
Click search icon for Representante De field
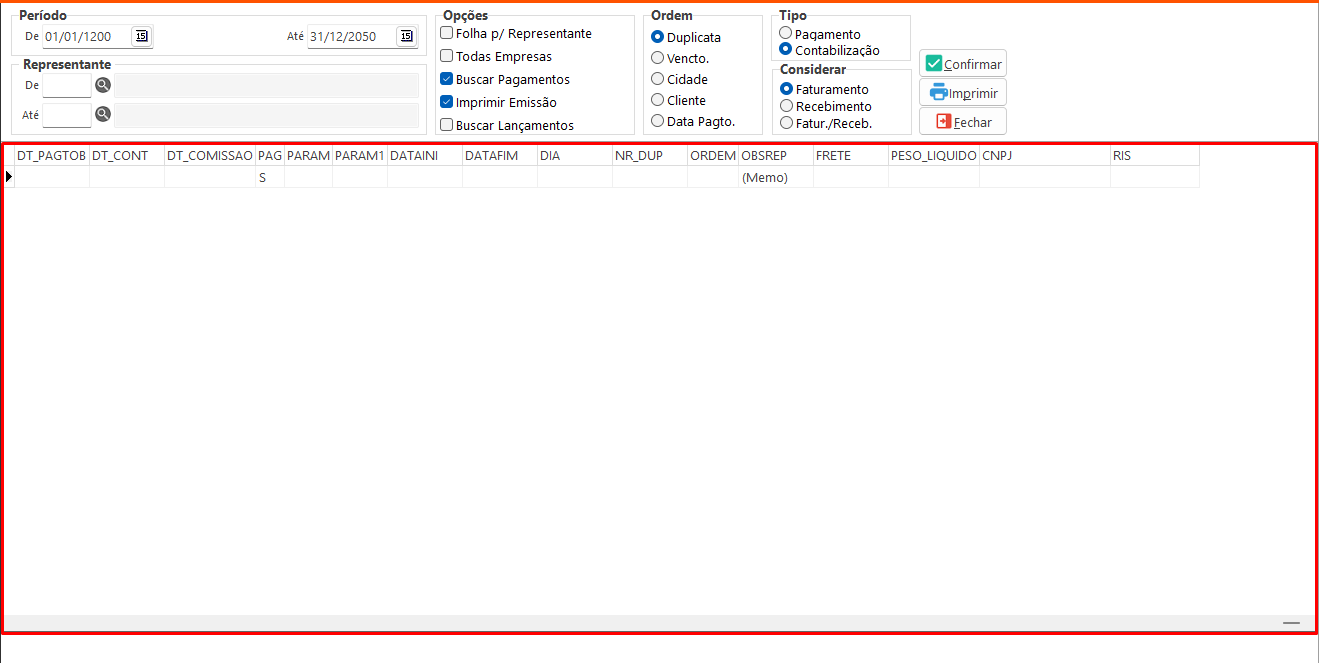pyautogui.click(x=103, y=86)
